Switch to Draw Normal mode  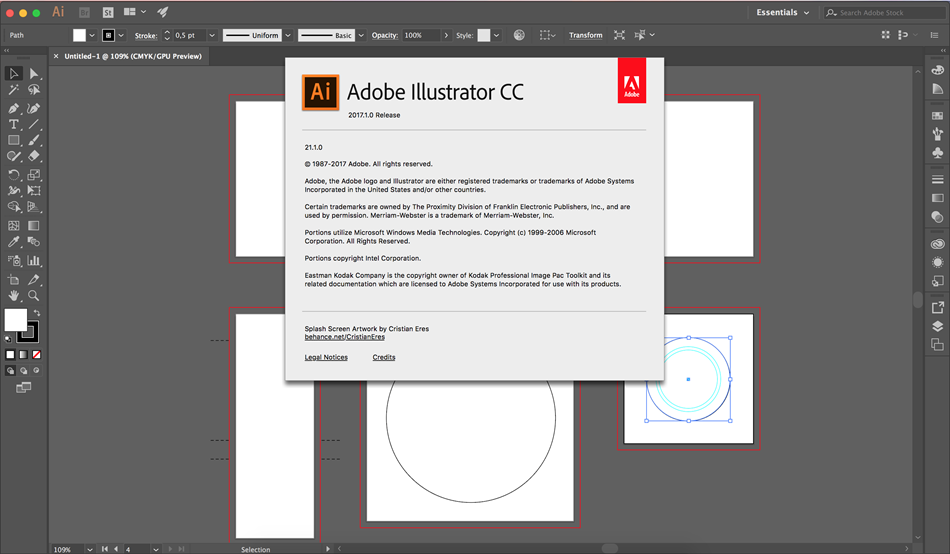[x=10, y=370]
